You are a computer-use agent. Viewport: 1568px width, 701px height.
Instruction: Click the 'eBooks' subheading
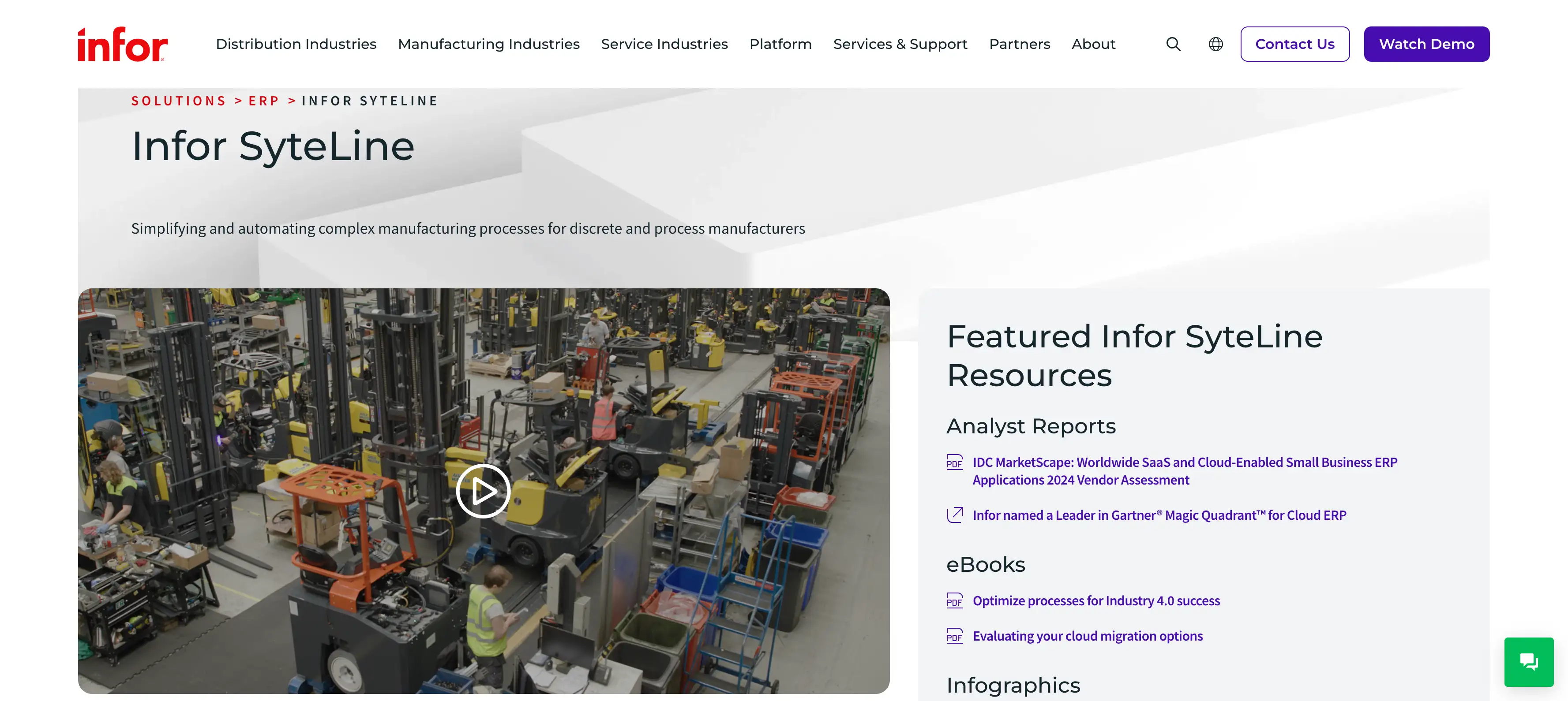pyautogui.click(x=986, y=565)
